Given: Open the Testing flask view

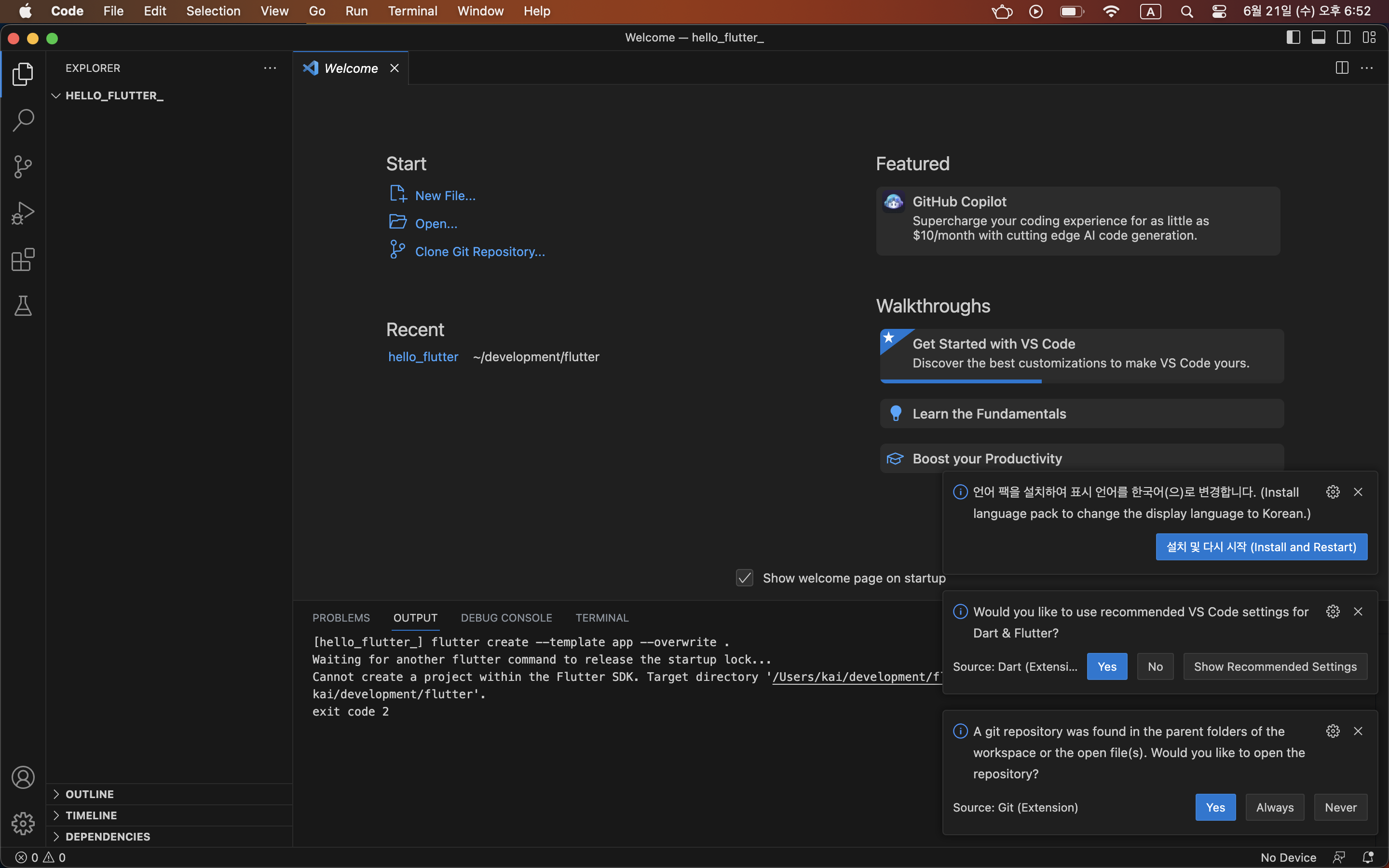Looking at the screenshot, I should coord(23,306).
